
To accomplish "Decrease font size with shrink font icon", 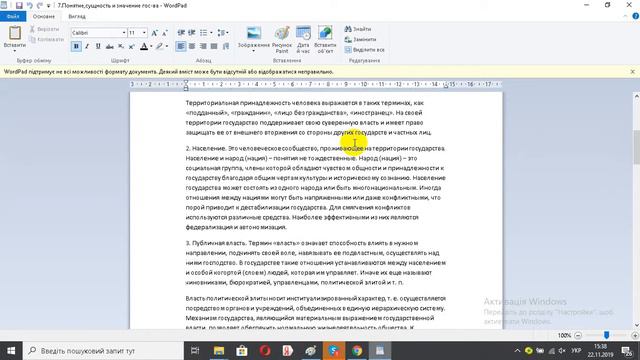I will (165, 33).
